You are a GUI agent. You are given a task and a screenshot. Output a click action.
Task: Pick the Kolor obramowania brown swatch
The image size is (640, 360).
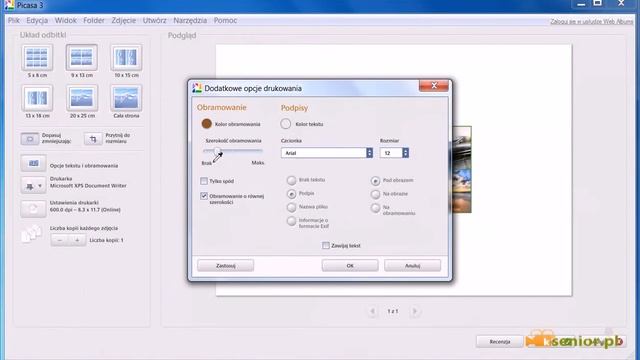coord(207,124)
